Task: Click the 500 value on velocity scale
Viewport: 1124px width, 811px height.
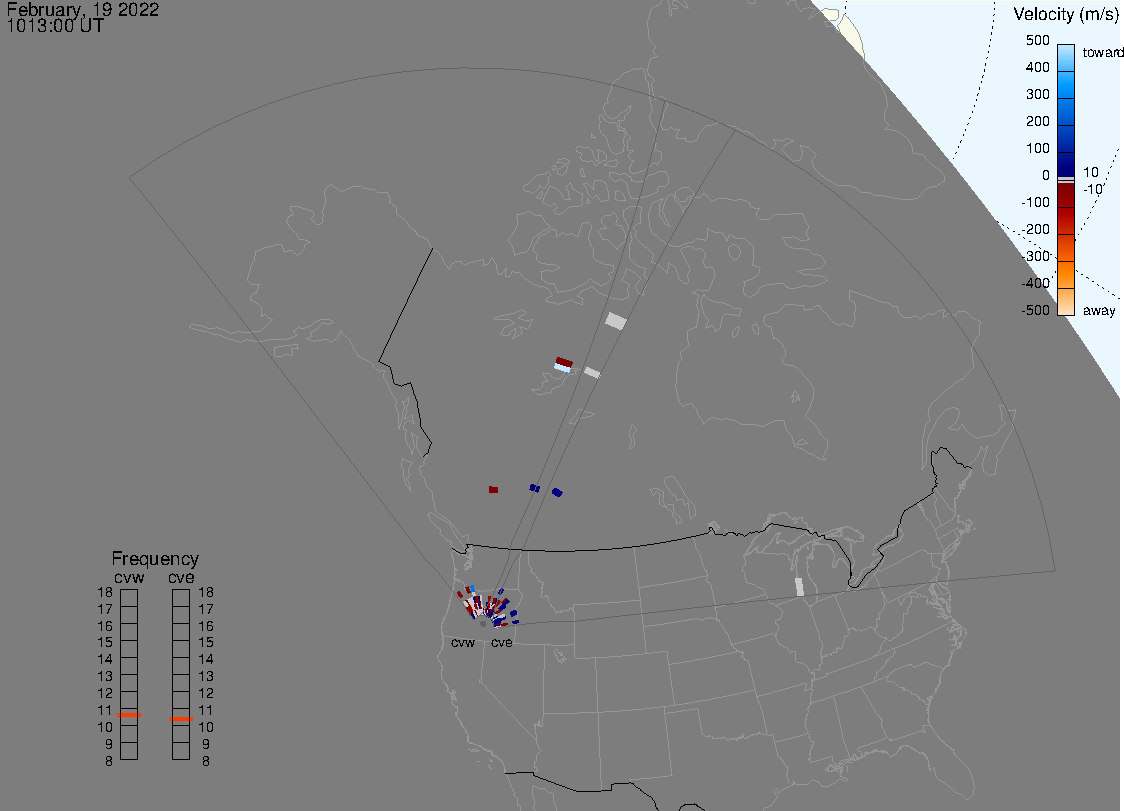Action: [x=1037, y=40]
